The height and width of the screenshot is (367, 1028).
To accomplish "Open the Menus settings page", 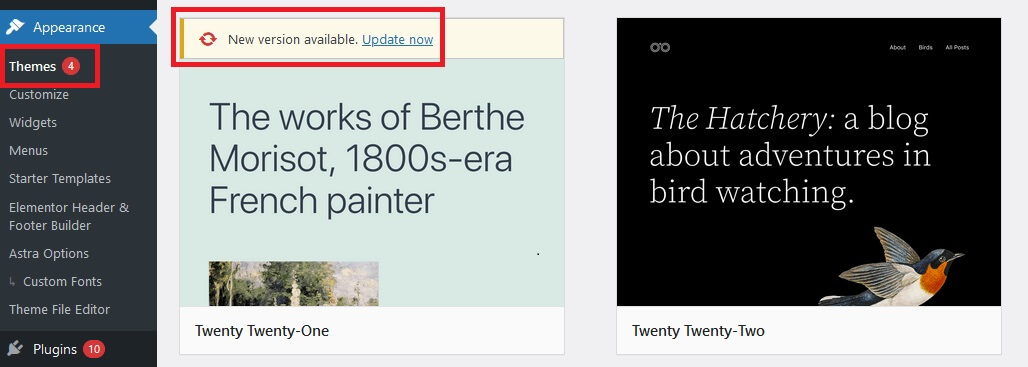I will pos(28,151).
